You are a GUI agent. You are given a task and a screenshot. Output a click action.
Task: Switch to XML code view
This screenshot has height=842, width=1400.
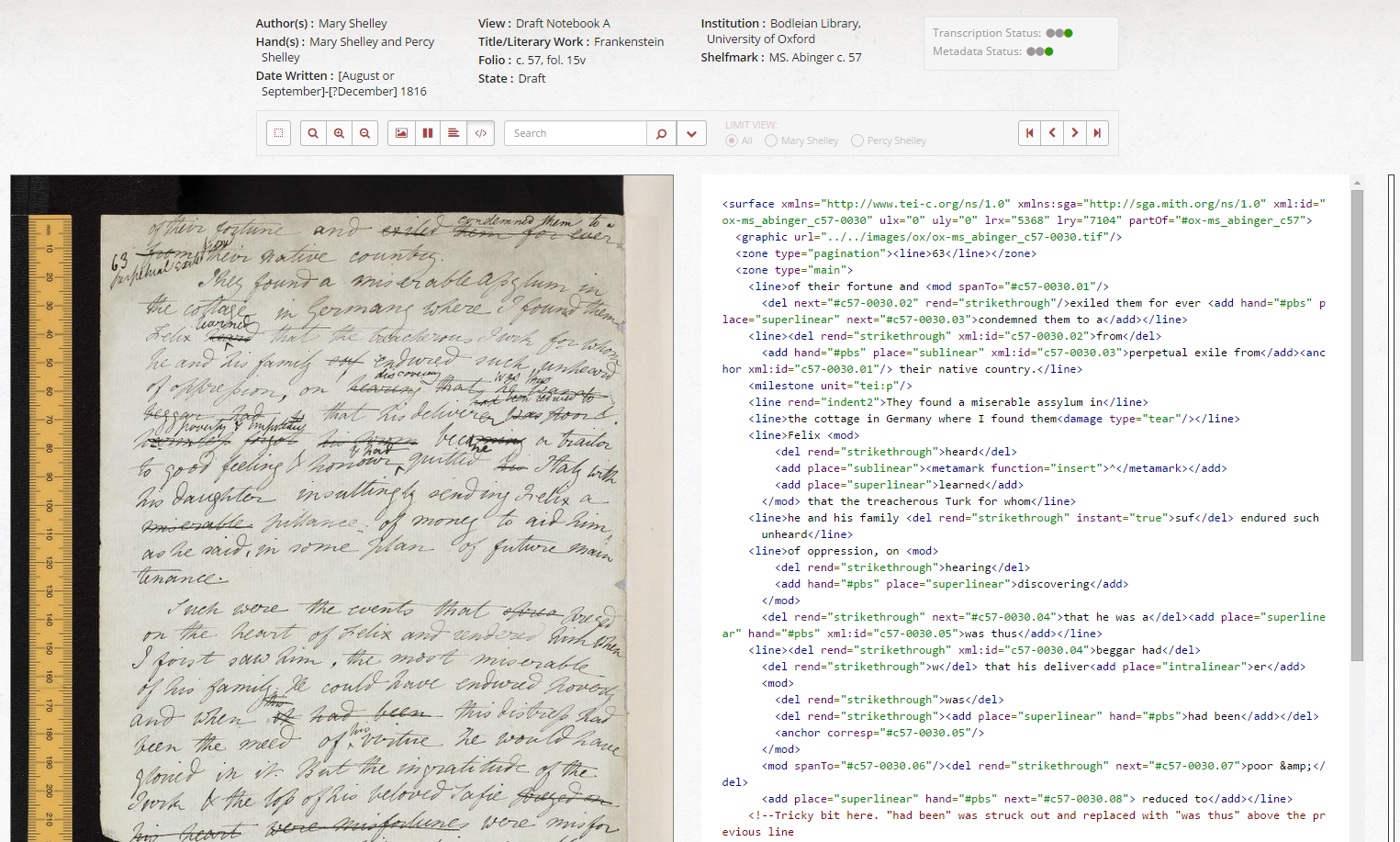(480, 133)
